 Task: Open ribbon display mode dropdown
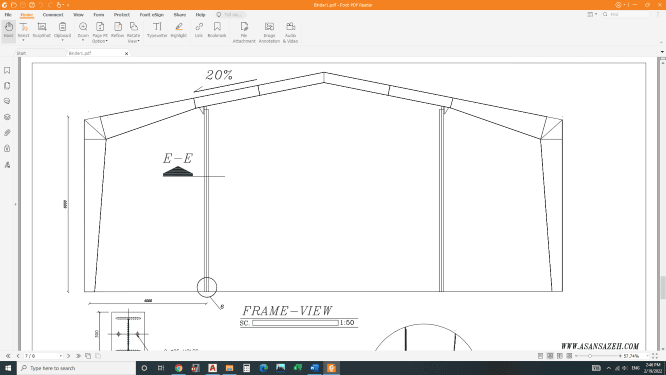[x=592, y=14]
